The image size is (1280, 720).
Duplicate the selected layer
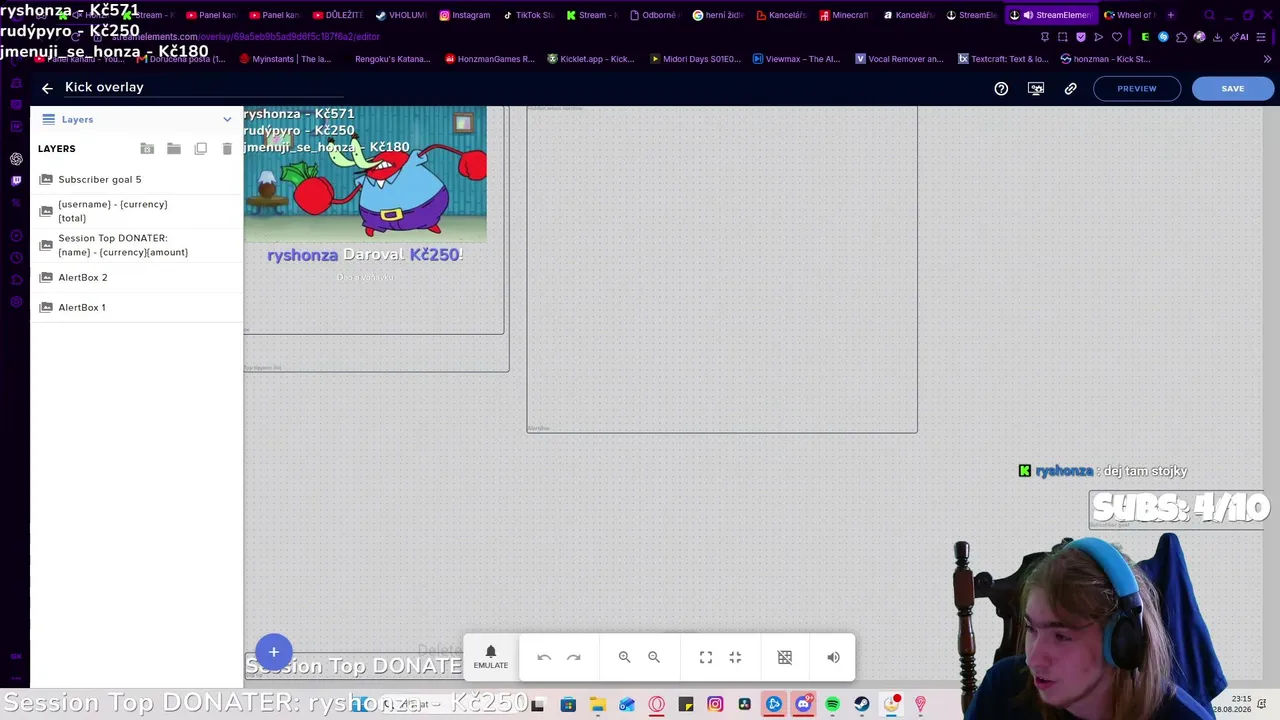tap(201, 149)
